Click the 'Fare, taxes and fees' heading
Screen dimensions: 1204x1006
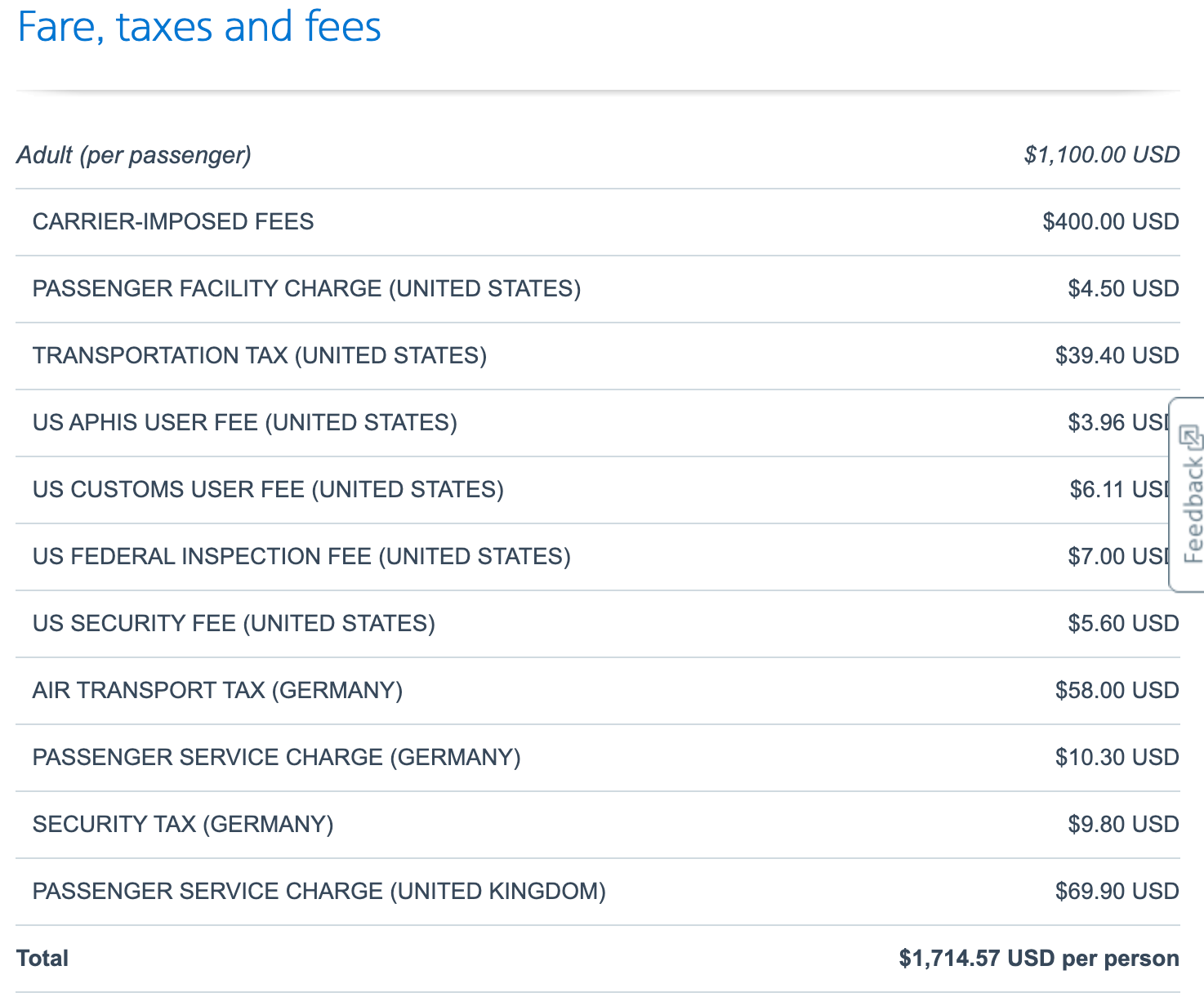pos(199,27)
